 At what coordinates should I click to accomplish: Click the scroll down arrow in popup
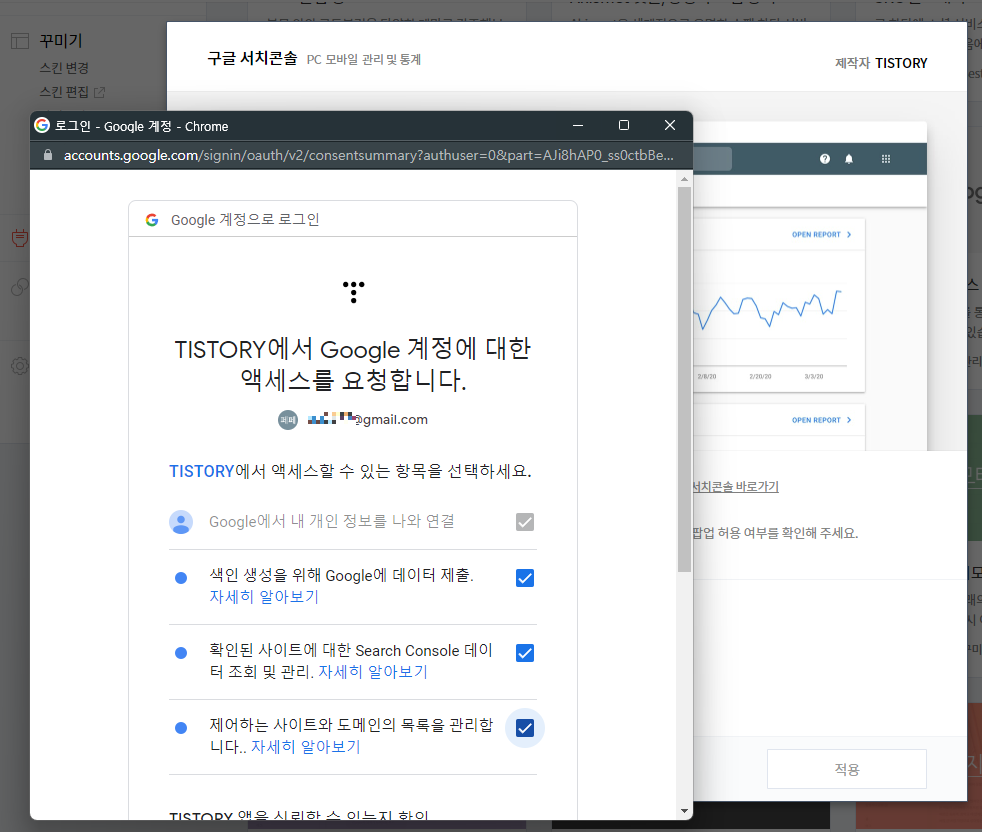coord(684,811)
